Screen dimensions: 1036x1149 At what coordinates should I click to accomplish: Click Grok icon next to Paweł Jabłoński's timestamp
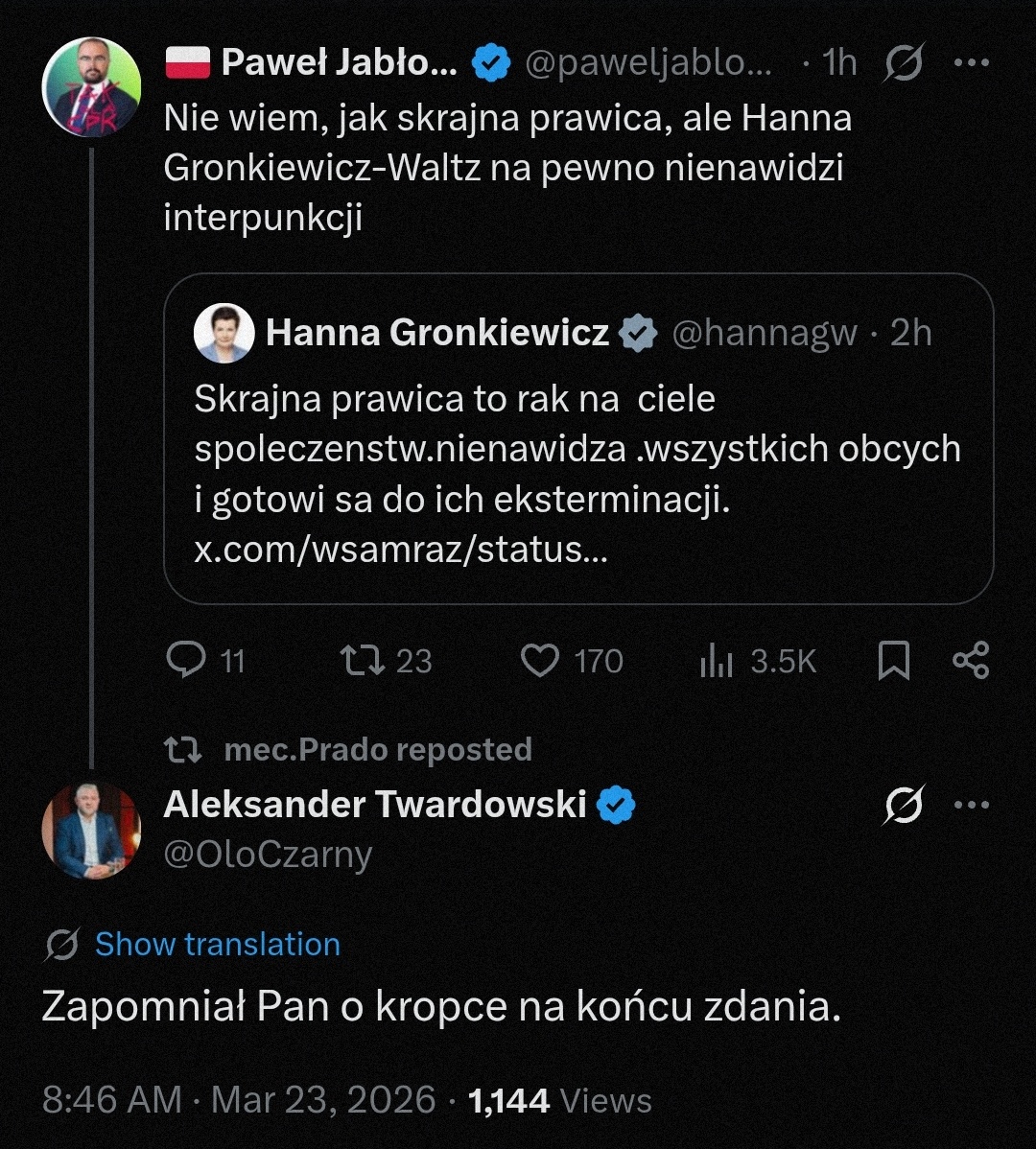tap(903, 63)
